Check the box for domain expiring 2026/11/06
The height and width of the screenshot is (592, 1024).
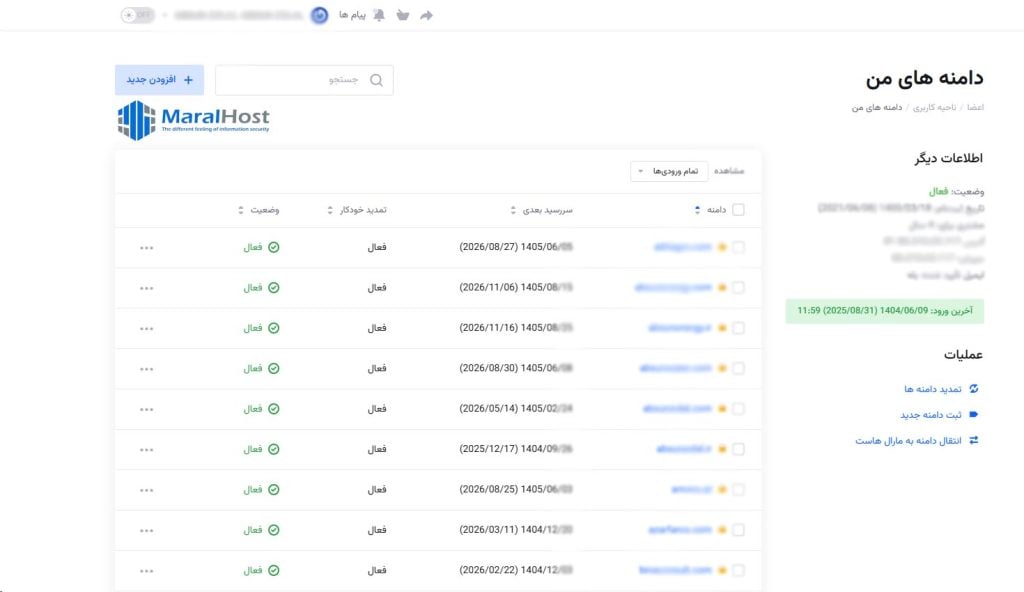pyautogui.click(x=738, y=287)
